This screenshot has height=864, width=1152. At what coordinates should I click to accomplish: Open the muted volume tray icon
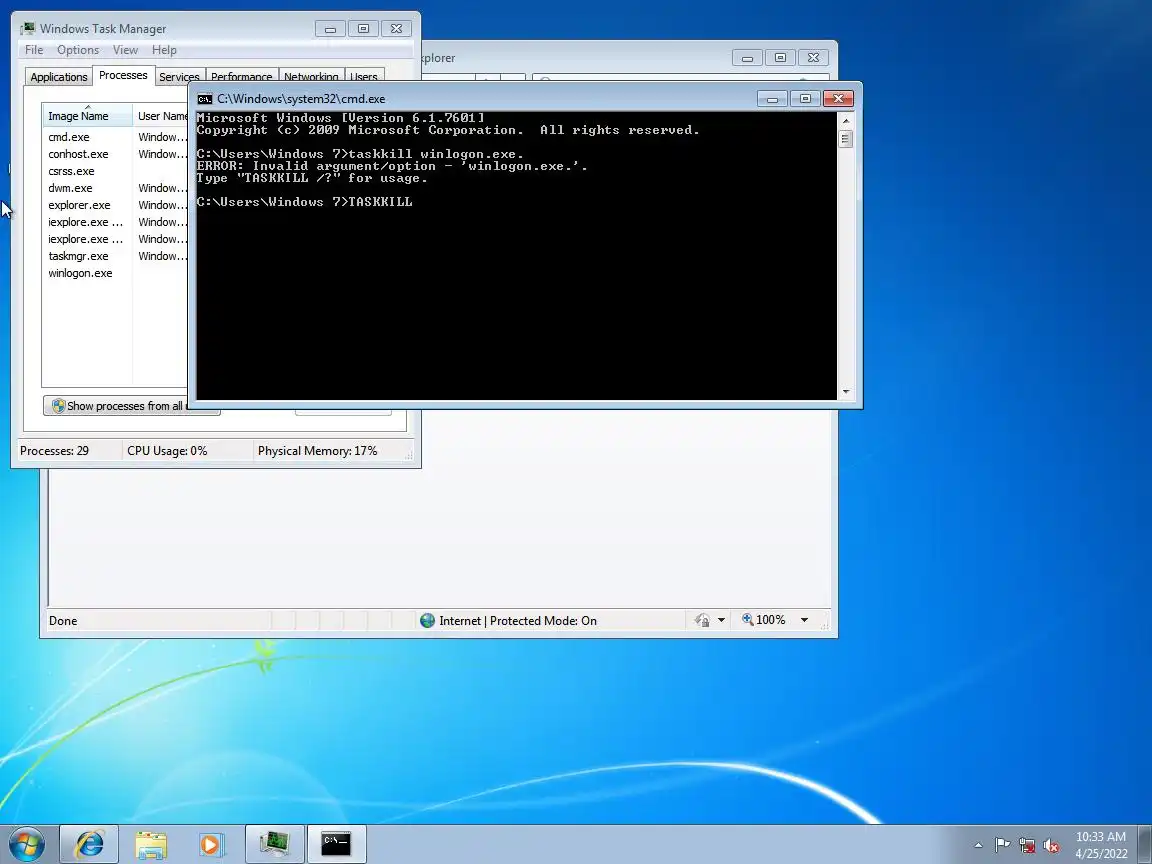pos(1051,845)
